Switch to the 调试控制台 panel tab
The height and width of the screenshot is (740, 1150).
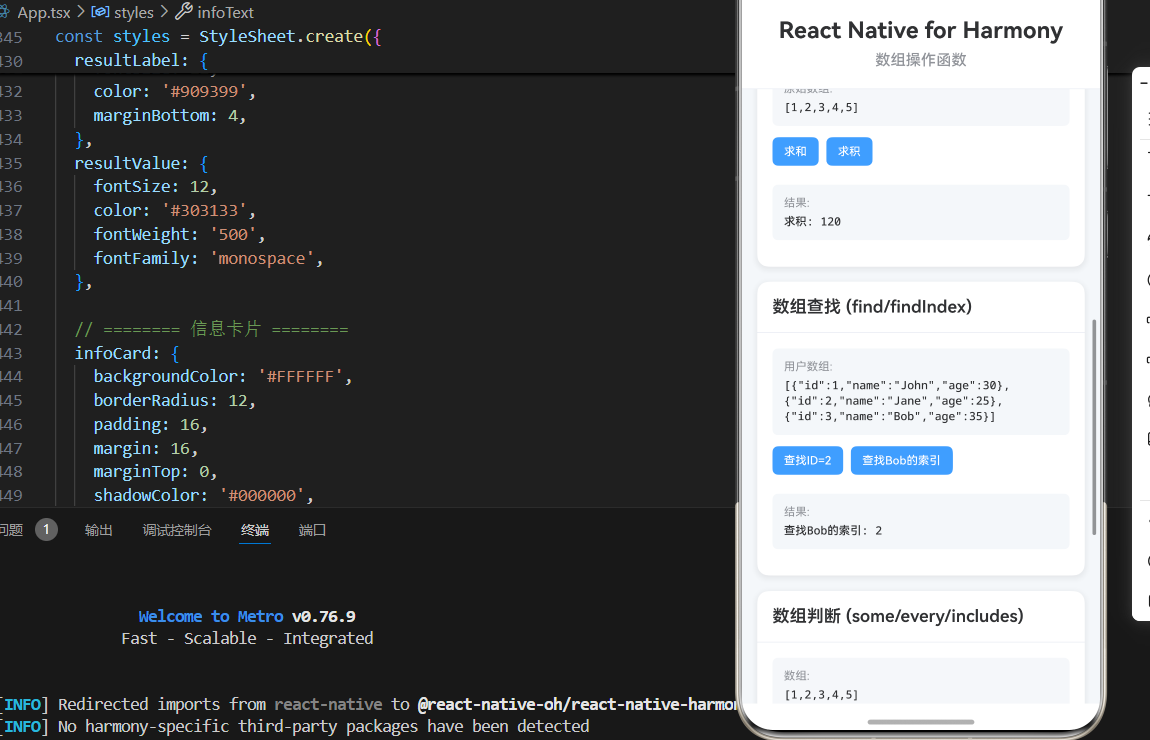coord(177,530)
